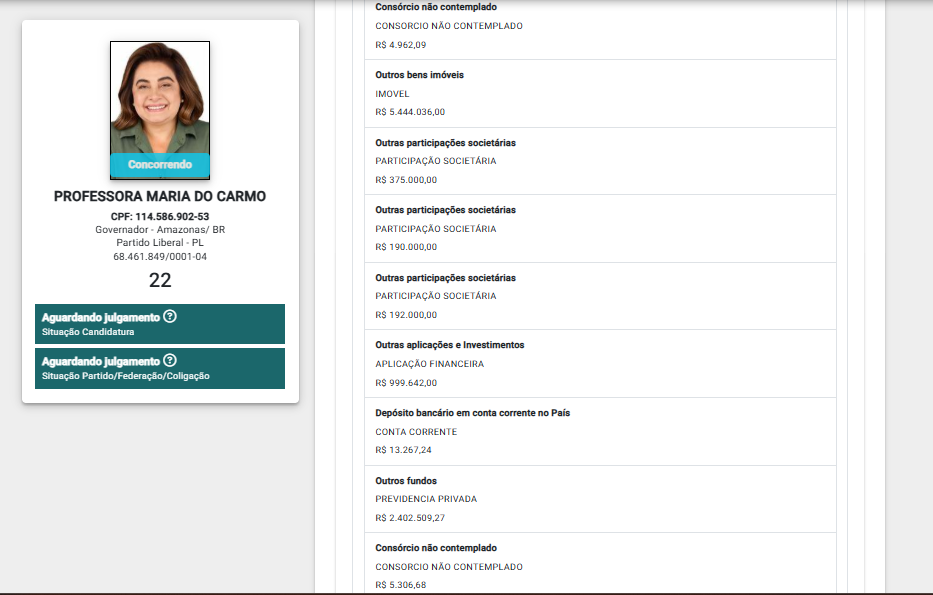Click Outras aplicações e Investimentos heading
Screen dimensions: 933x595
coord(450,345)
